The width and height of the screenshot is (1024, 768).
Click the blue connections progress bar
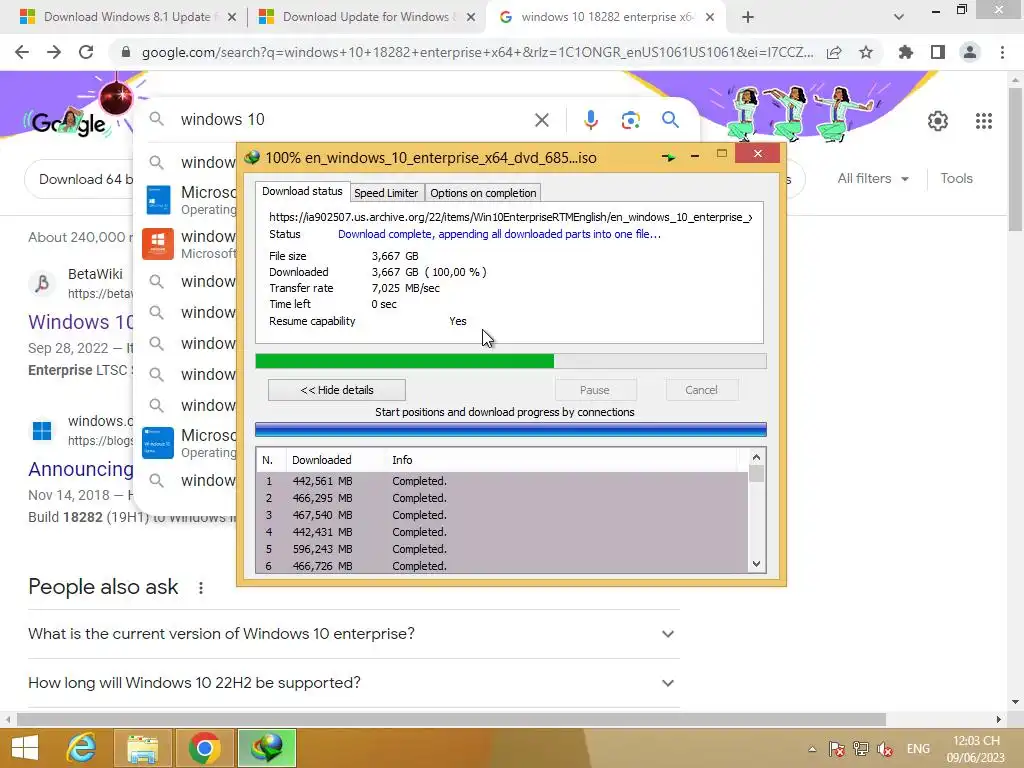click(x=511, y=429)
